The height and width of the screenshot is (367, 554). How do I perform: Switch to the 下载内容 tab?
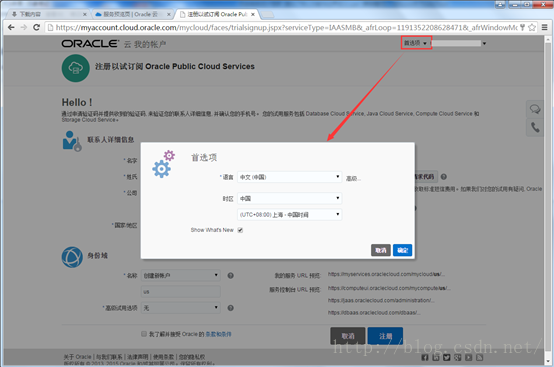point(46,14)
